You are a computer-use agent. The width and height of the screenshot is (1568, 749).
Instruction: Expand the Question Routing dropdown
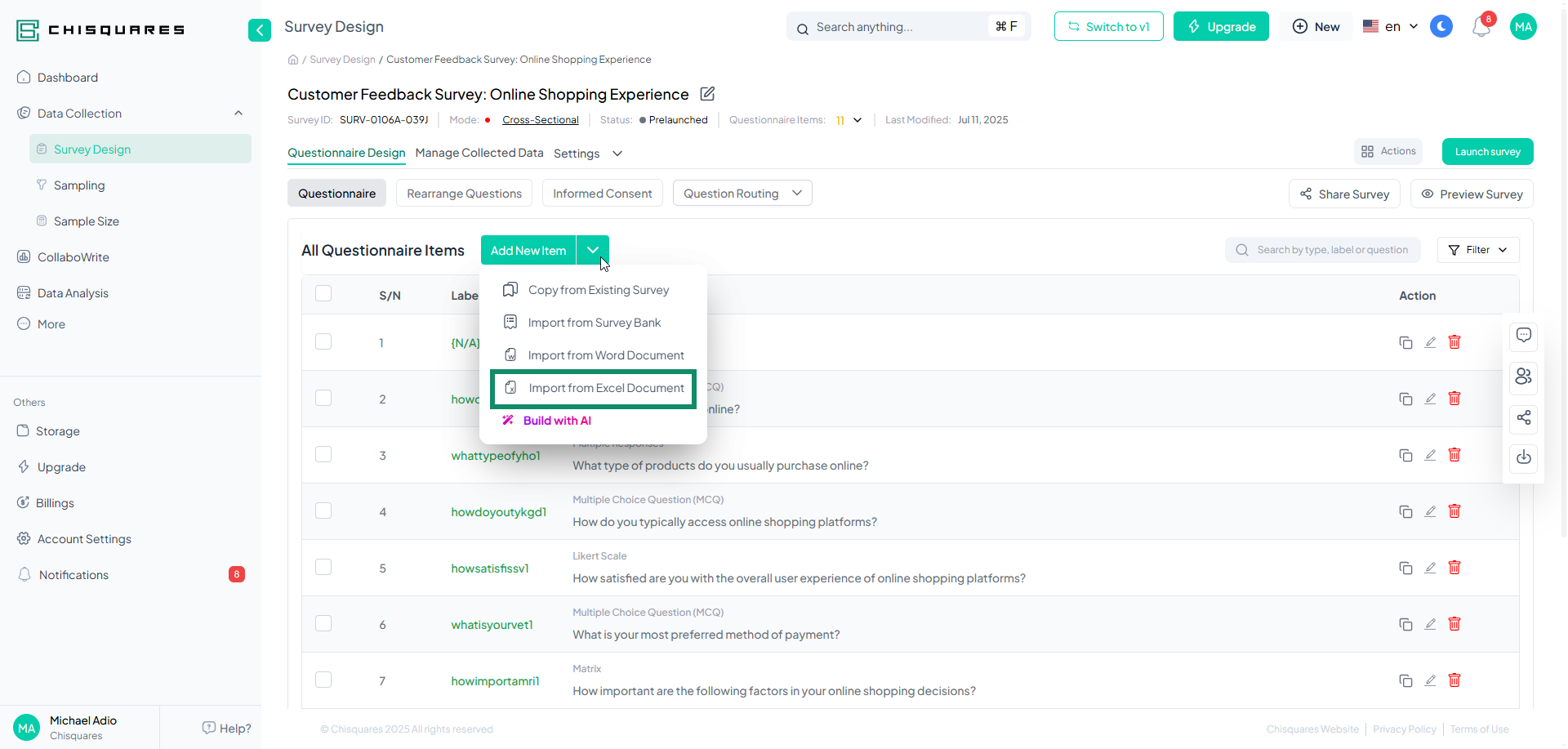coord(742,194)
